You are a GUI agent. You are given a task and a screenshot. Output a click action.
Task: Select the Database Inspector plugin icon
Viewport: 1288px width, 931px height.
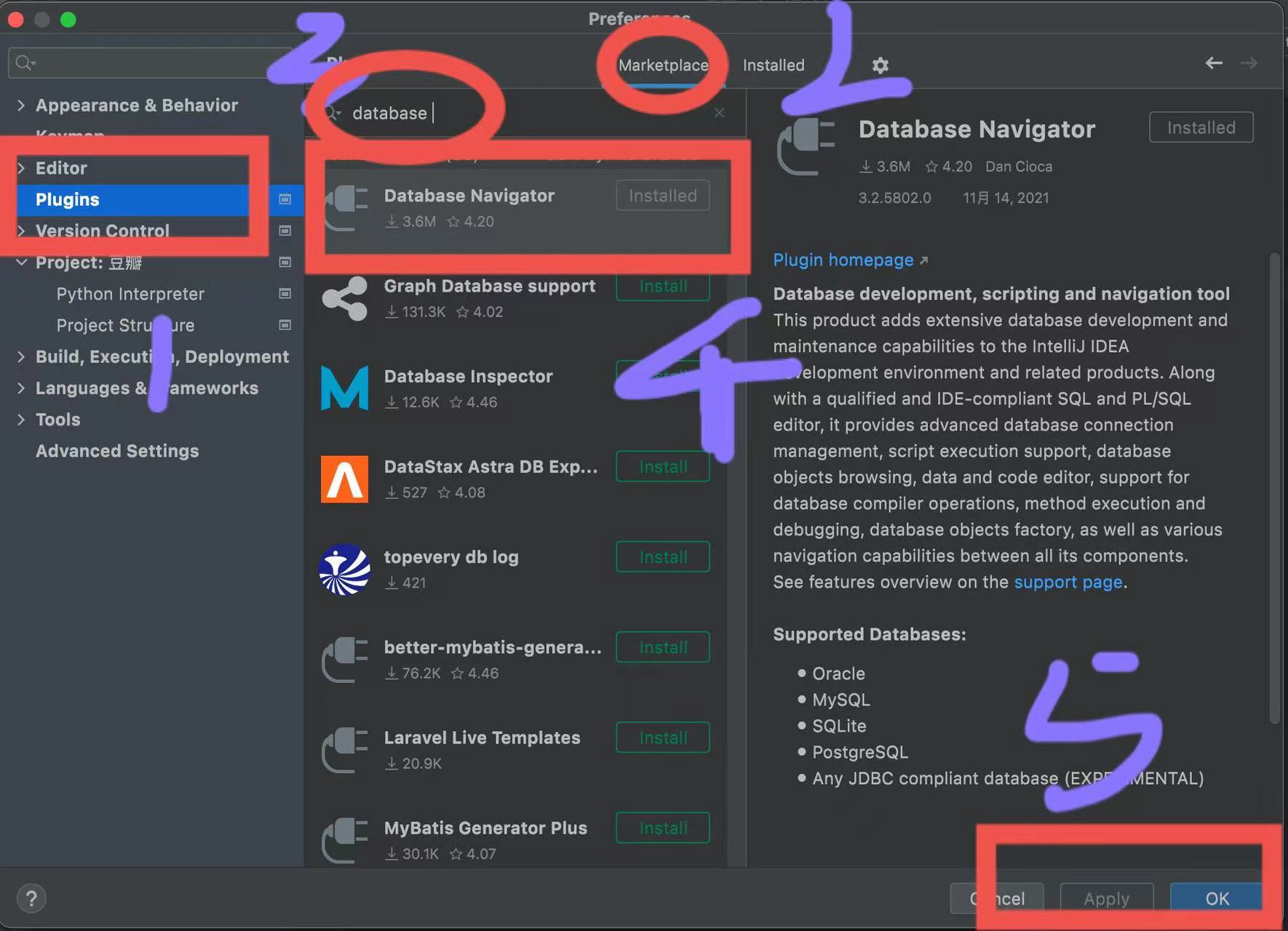coord(344,388)
